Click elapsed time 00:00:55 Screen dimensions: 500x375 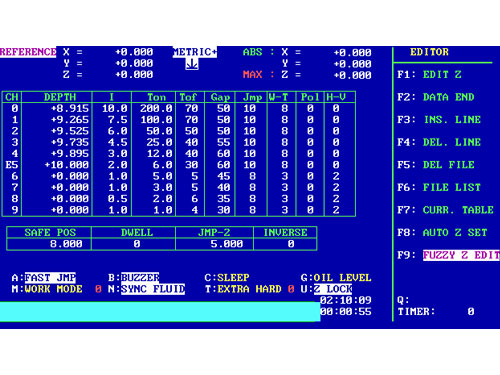coord(346,312)
